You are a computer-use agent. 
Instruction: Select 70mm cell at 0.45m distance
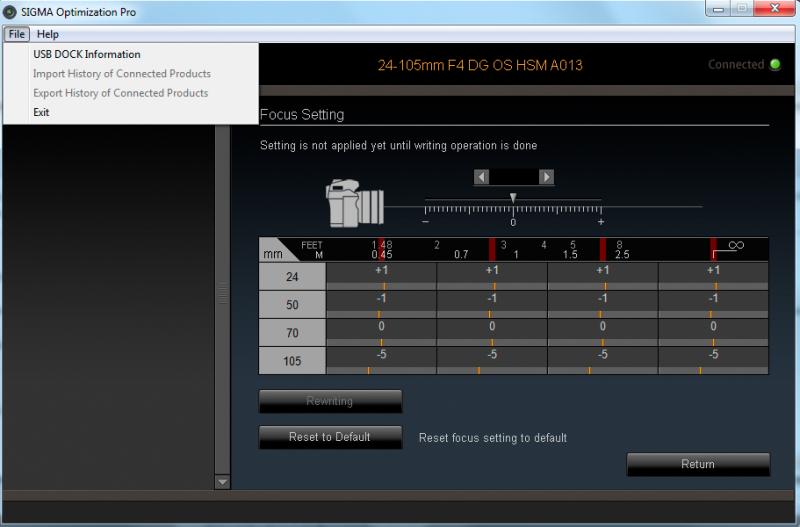[381, 333]
